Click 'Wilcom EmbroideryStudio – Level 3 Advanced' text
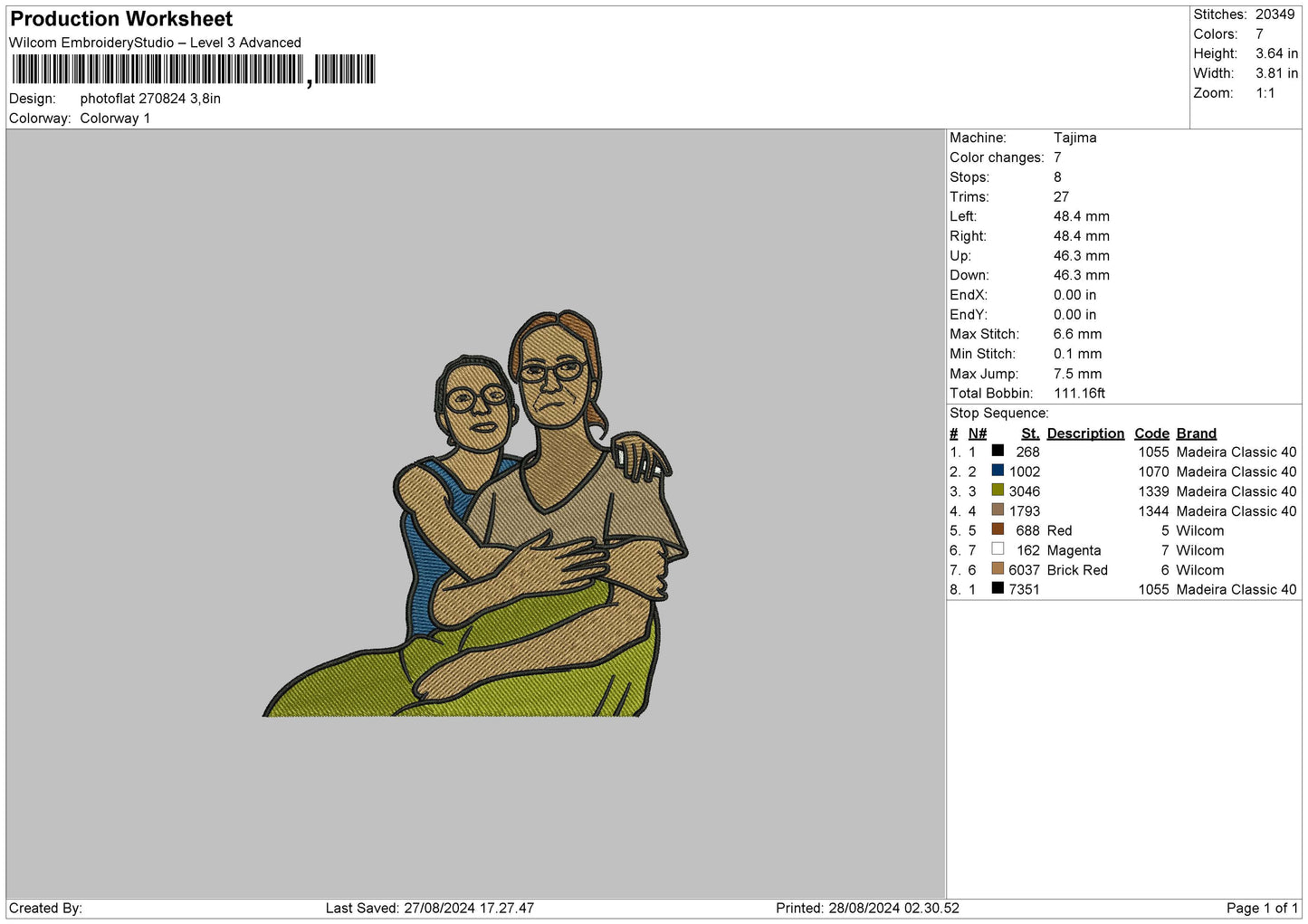 click(x=155, y=43)
